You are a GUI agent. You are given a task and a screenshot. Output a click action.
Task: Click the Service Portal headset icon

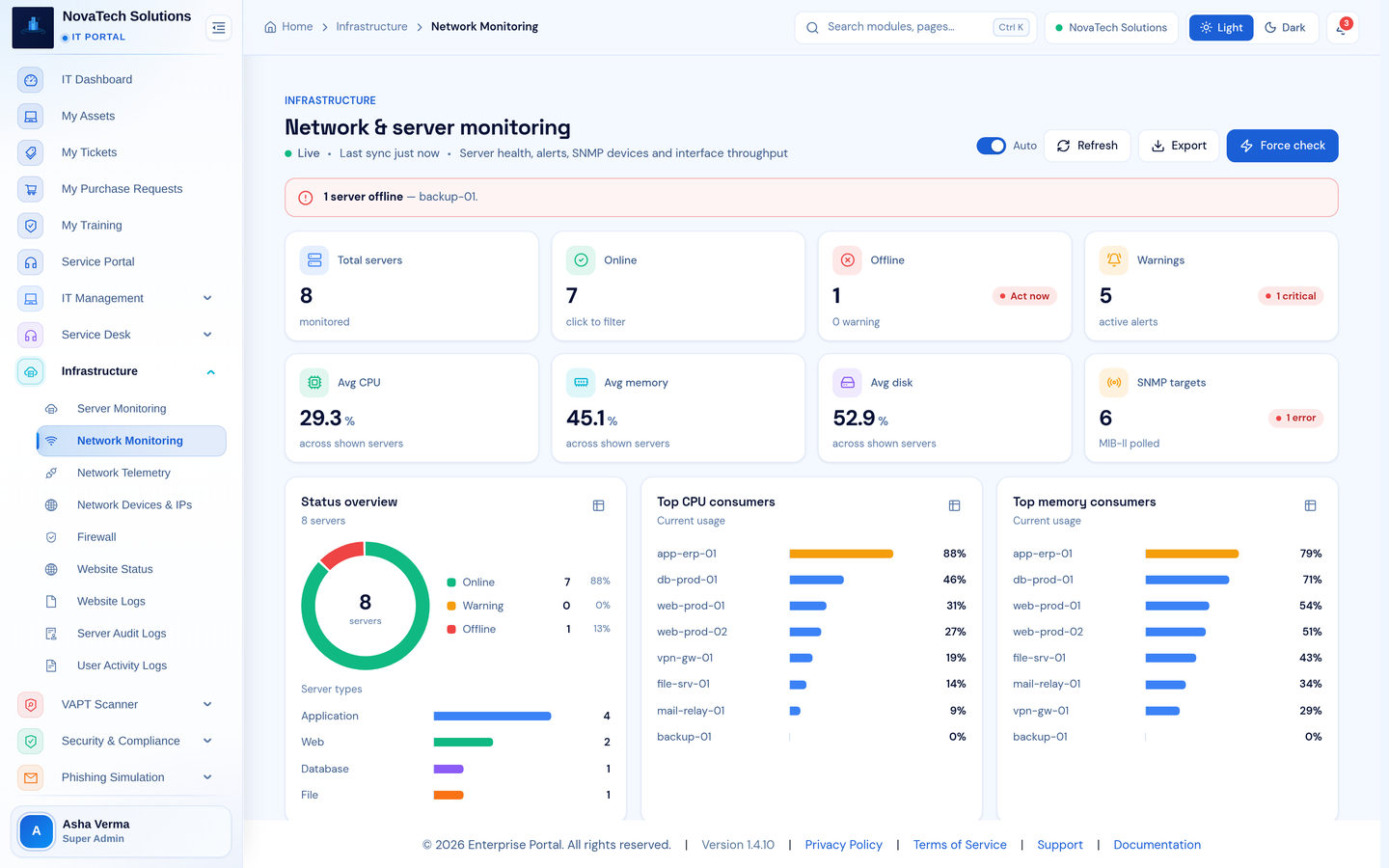pos(31,262)
